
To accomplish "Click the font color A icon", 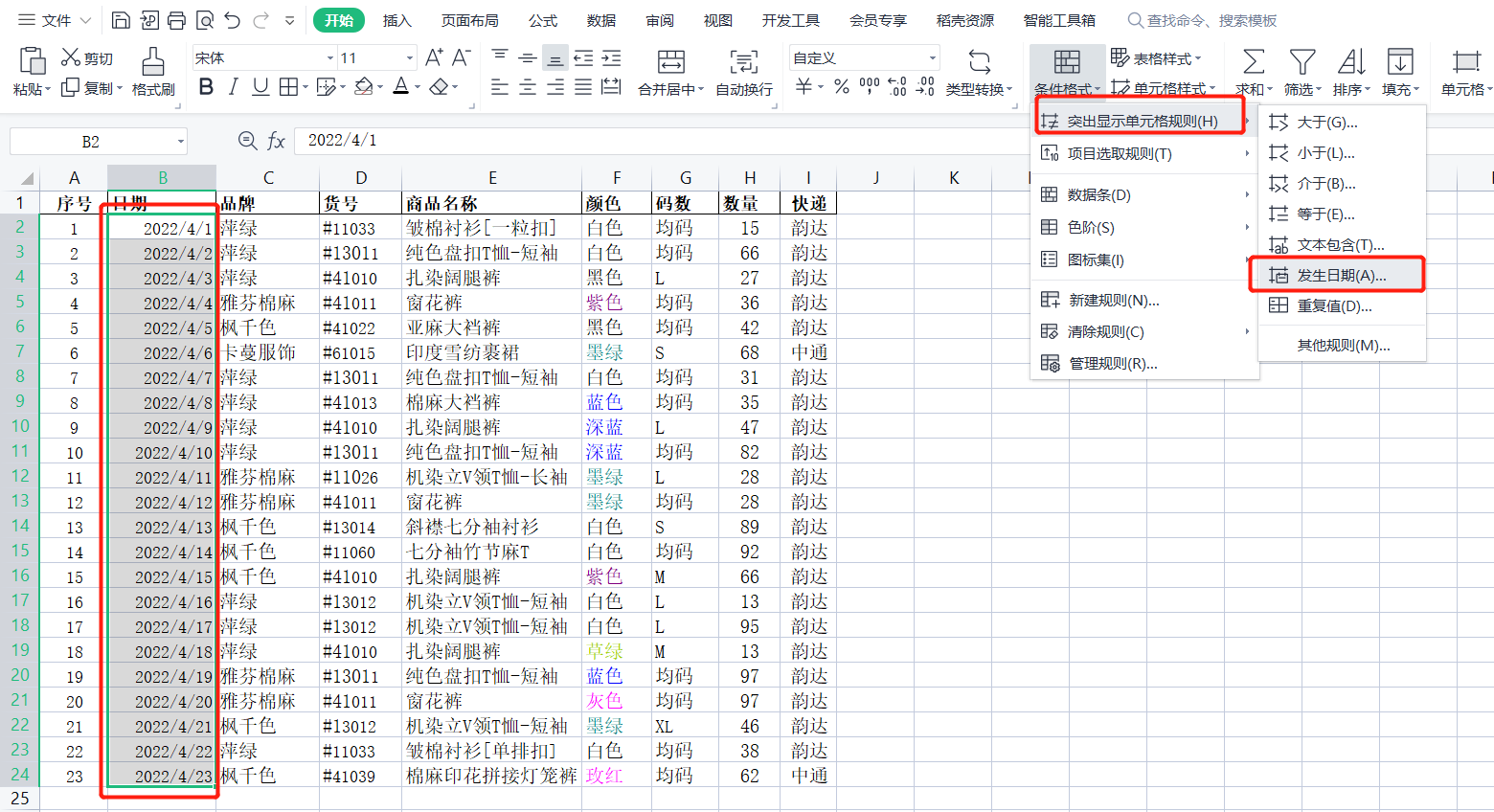I will tap(400, 87).
